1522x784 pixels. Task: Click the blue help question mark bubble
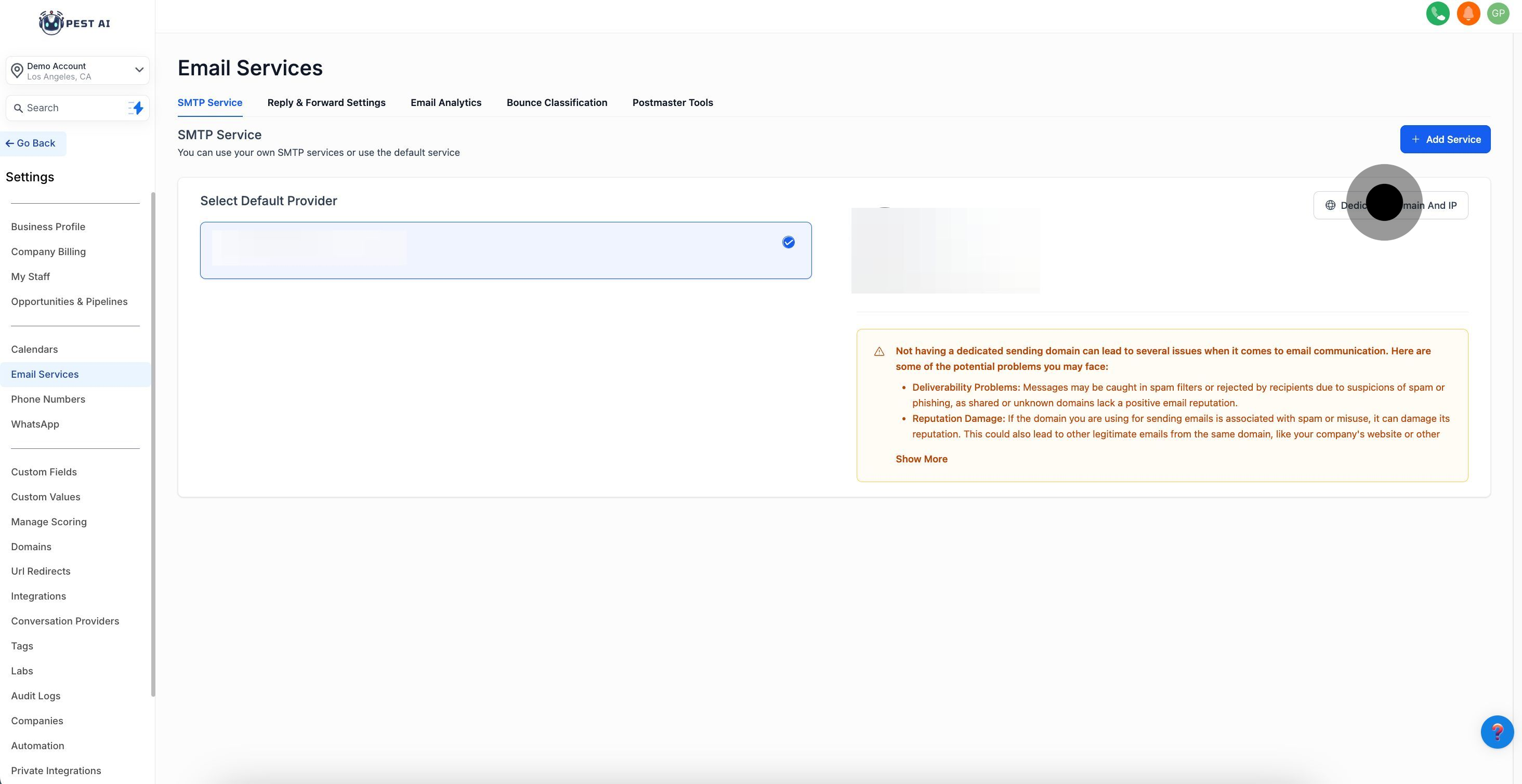(1497, 732)
